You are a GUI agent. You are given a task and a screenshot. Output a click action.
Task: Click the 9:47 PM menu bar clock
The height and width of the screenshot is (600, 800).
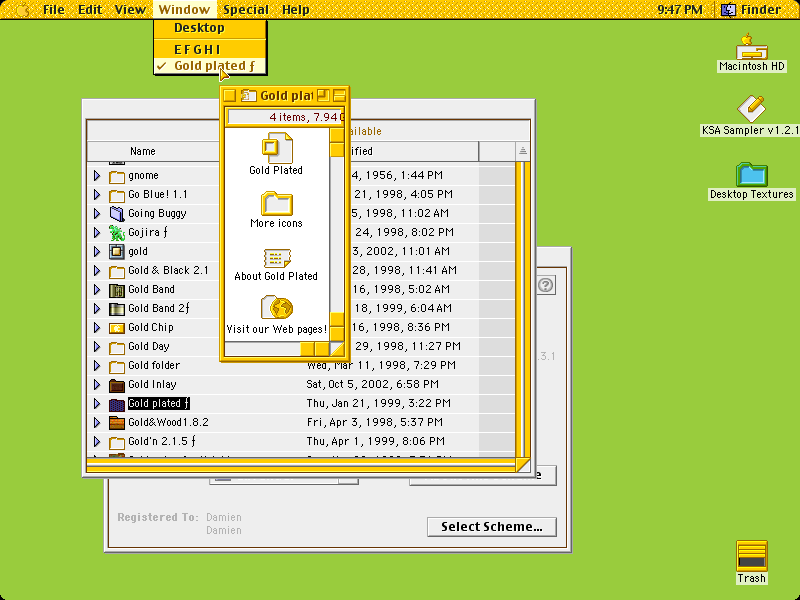click(680, 10)
